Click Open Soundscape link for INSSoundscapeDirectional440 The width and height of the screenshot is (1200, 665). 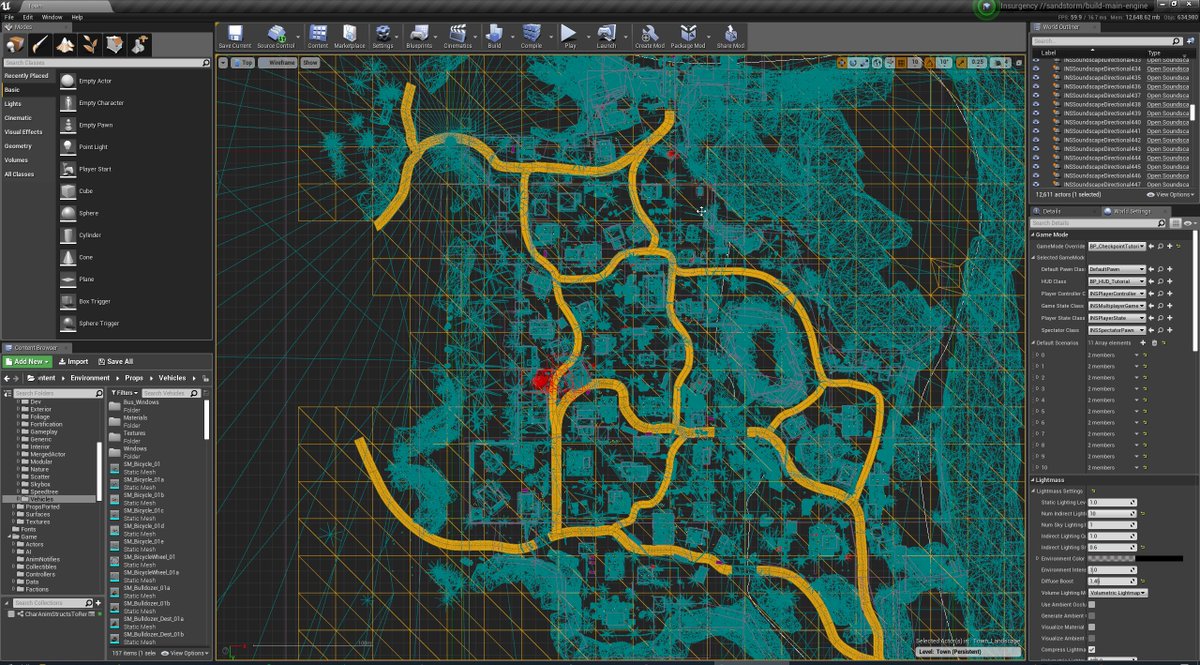(1168, 122)
